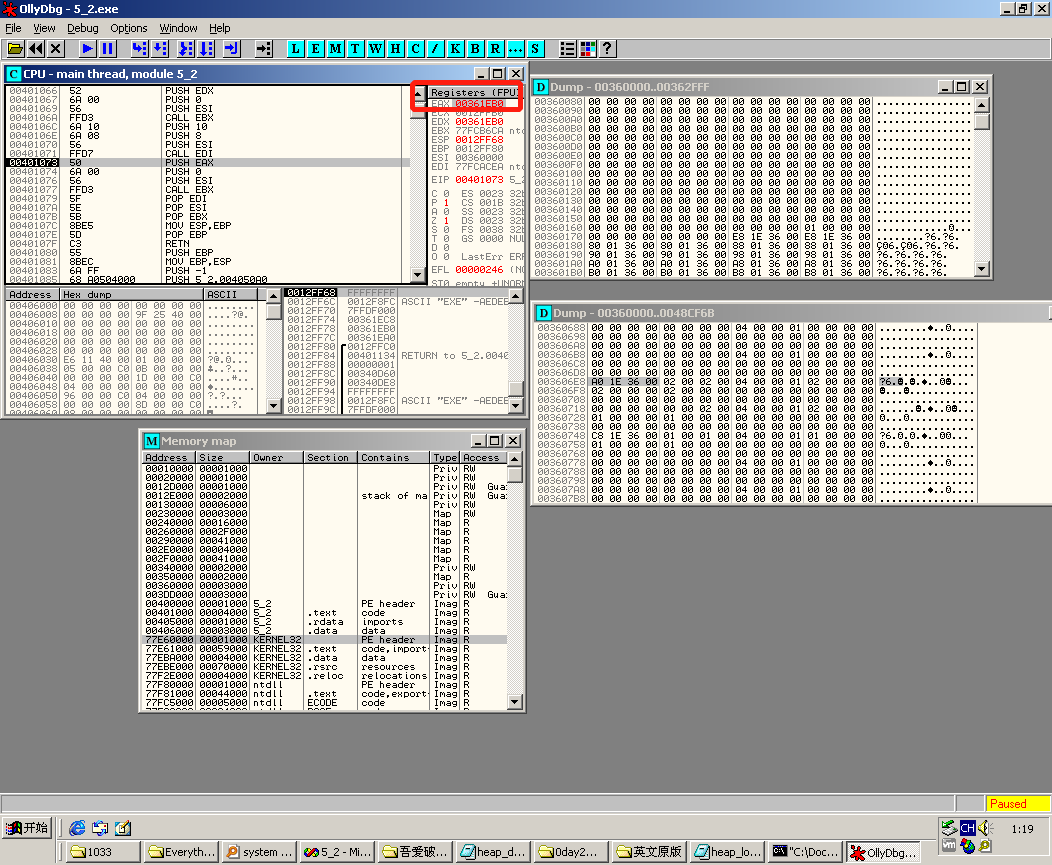Open Windows list with the W button
The height and width of the screenshot is (865, 1052).
pos(375,48)
